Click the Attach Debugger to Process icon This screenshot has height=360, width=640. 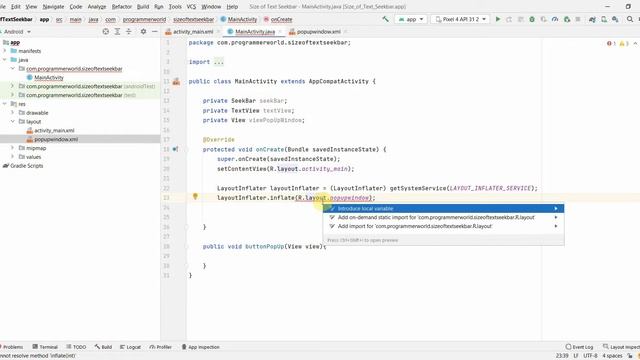566,19
